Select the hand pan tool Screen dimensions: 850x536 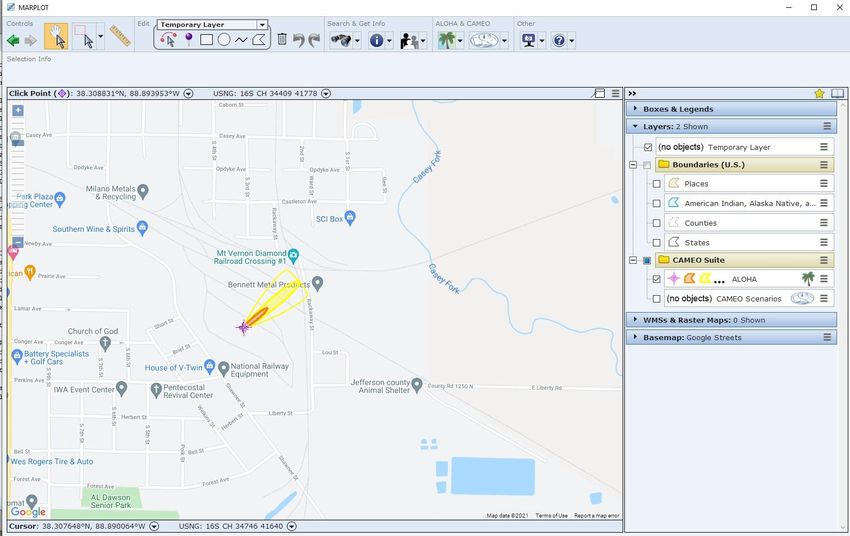(x=56, y=37)
